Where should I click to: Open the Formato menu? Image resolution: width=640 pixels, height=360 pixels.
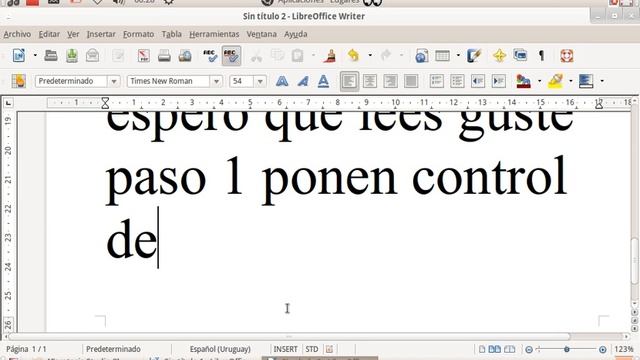pos(138,34)
